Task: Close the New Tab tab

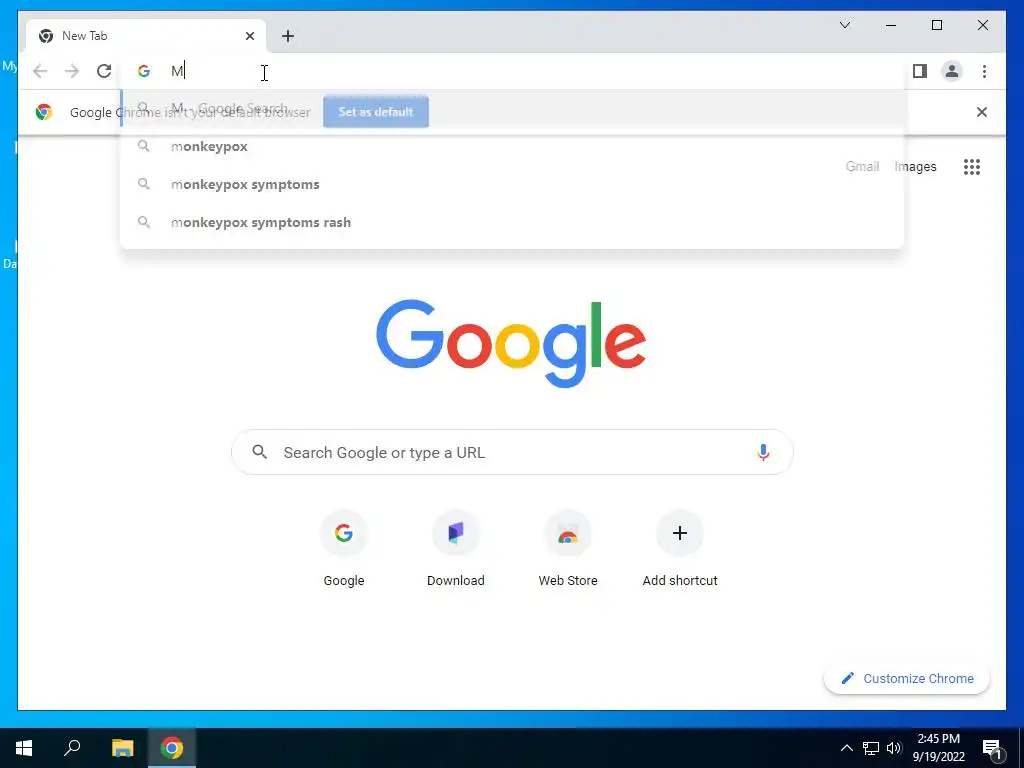Action: tap(249, 36)
